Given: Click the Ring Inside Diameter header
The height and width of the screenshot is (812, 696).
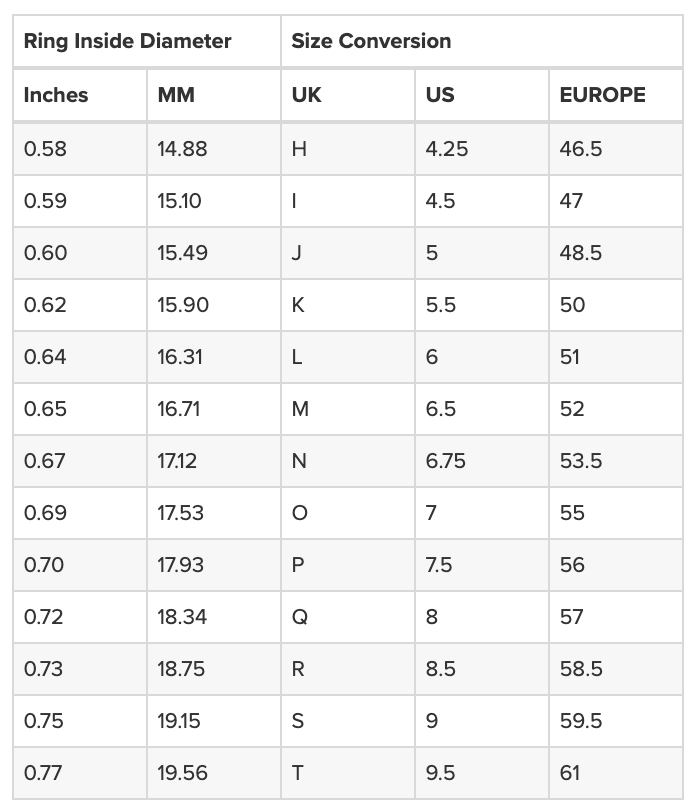Looking at the screenshot, I should coord(147,41).
